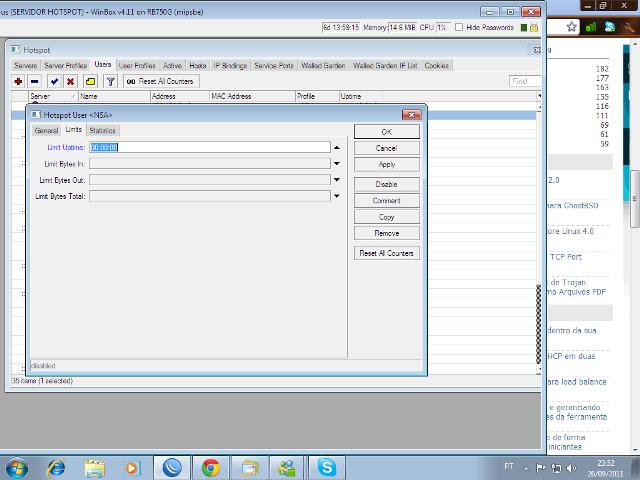
Task: Open the Service Ports tab
Action: [x=274, y=65]
